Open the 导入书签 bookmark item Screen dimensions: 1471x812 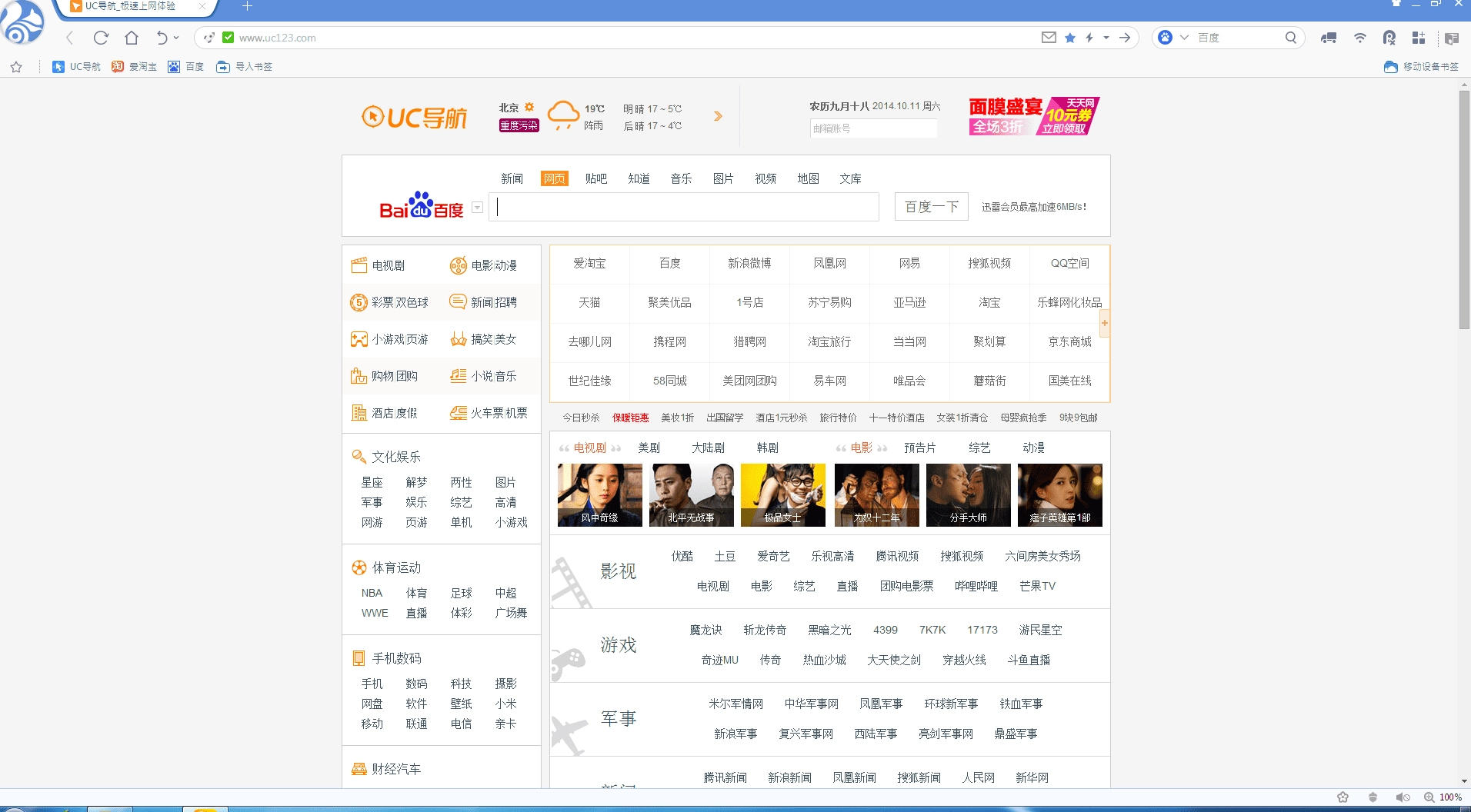tap(245, 67)
